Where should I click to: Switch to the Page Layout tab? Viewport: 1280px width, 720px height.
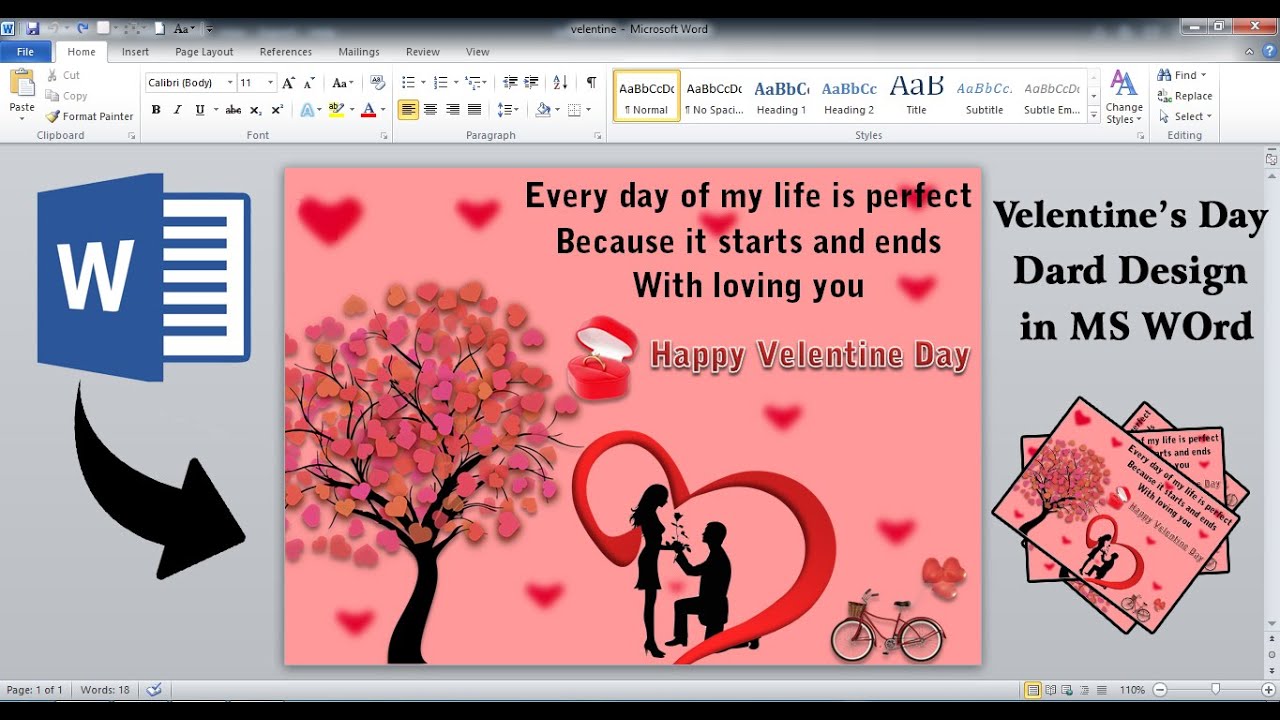pyautogui.click(x=204, y=52)
